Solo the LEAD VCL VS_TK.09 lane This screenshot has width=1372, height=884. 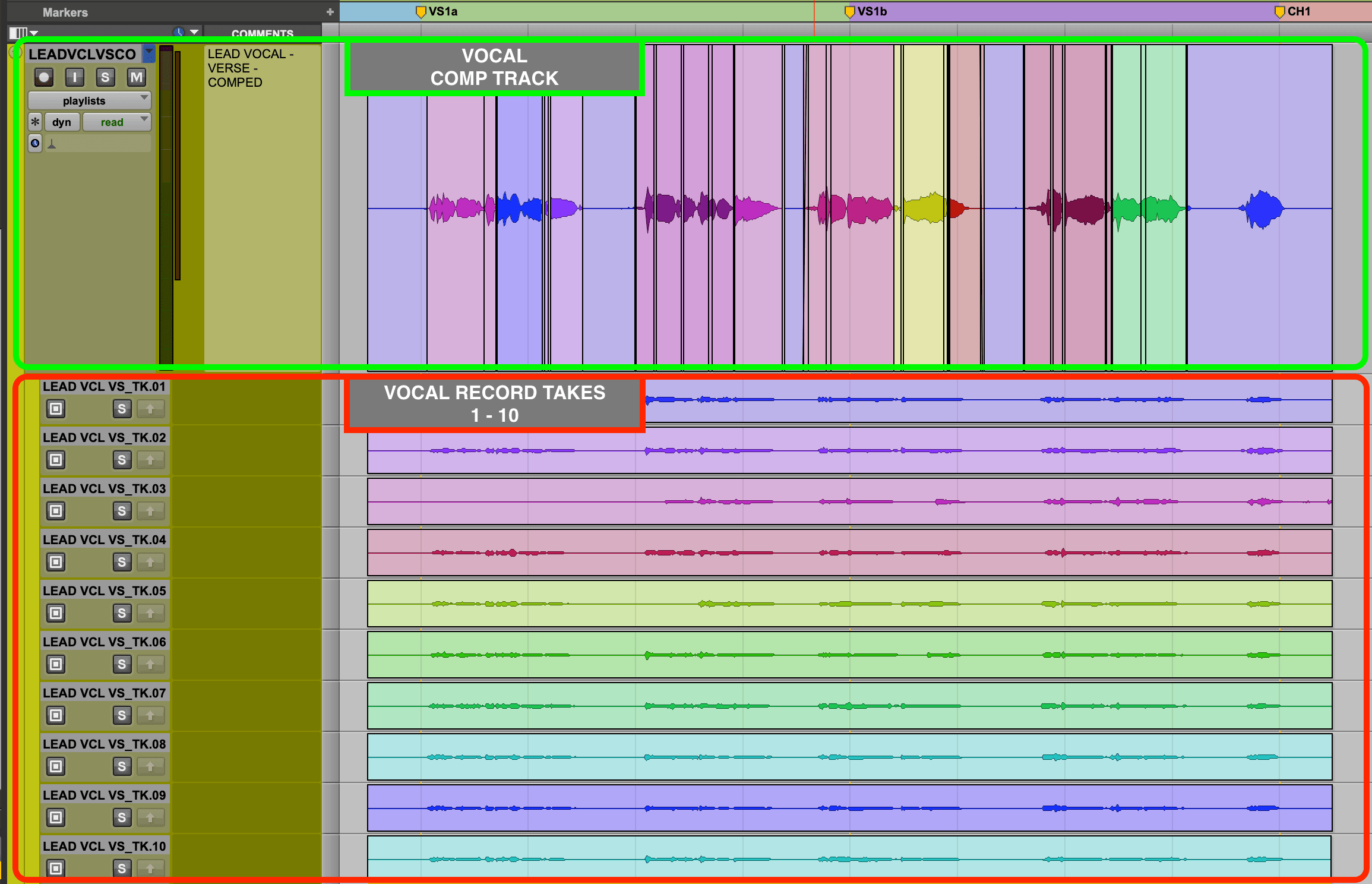point(122,817)
